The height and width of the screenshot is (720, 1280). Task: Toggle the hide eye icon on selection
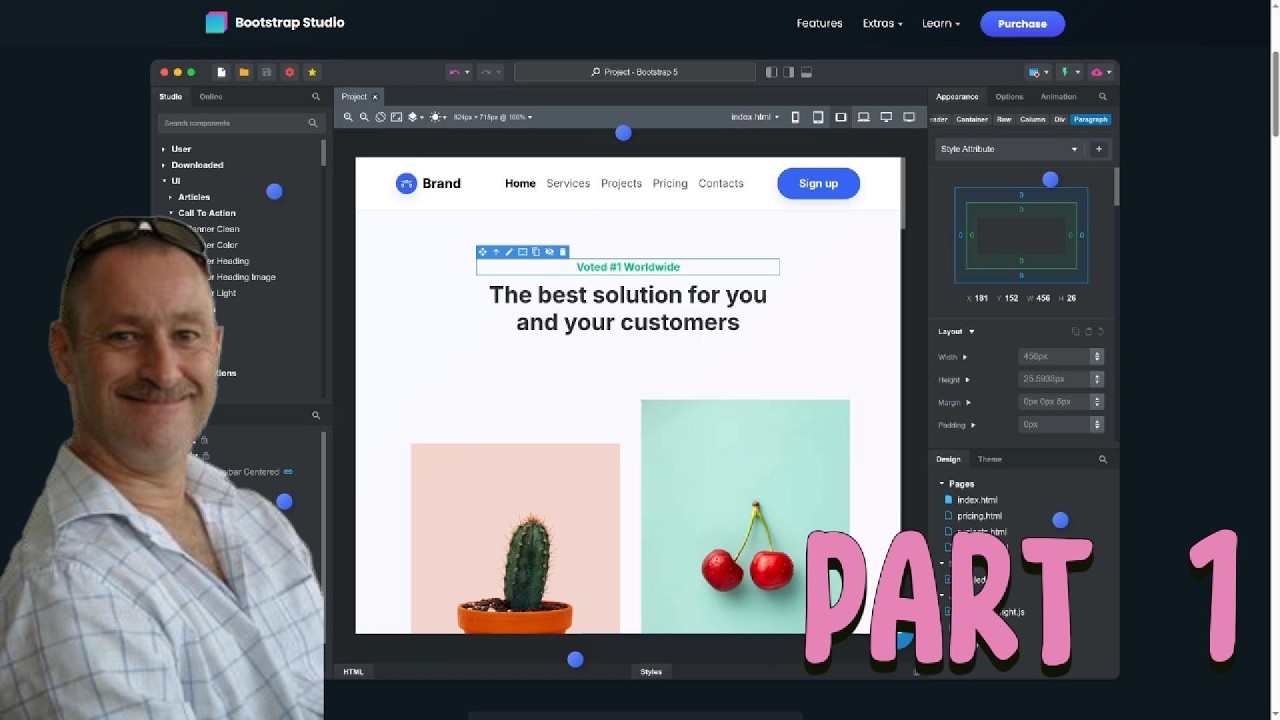click(549, 252)
